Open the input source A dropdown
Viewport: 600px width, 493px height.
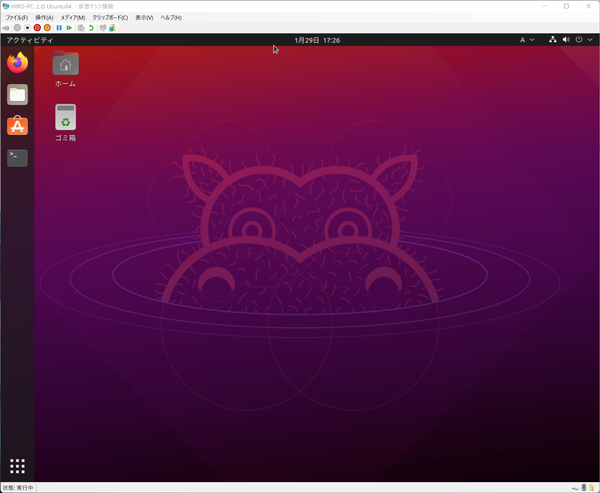527,40
